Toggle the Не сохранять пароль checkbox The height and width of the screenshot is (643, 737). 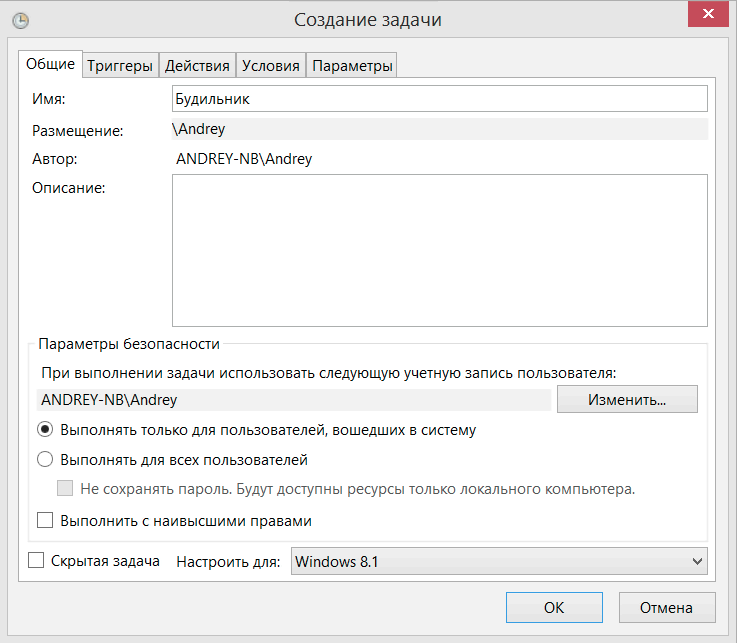click(66, 489)
